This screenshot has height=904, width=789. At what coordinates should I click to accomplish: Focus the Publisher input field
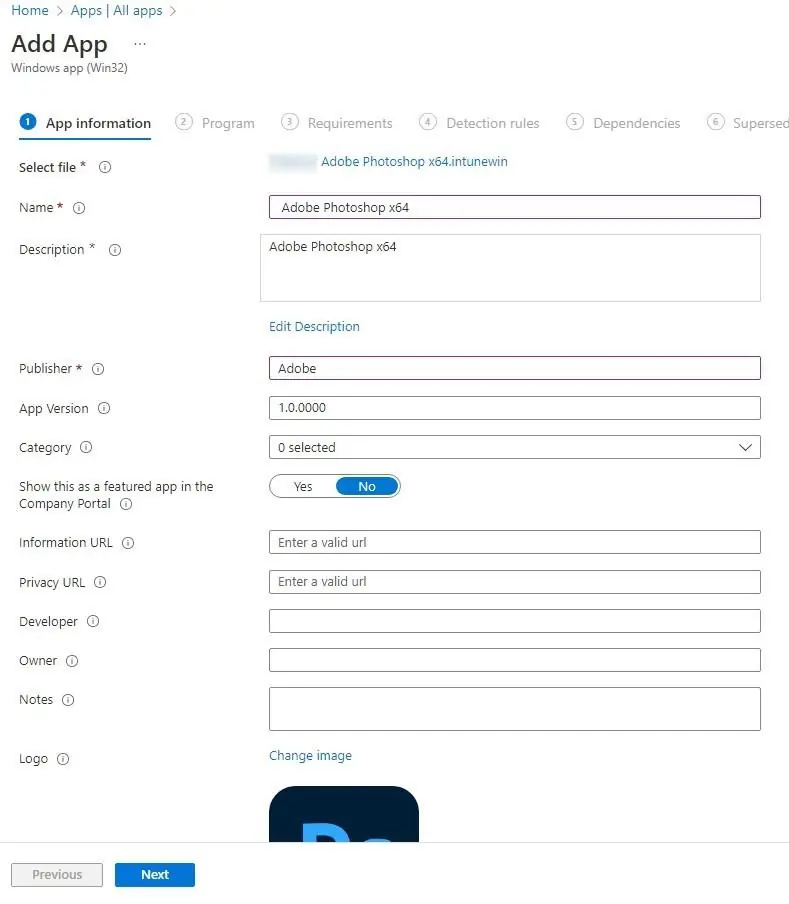pyautogui.click(x=515, y=368)
